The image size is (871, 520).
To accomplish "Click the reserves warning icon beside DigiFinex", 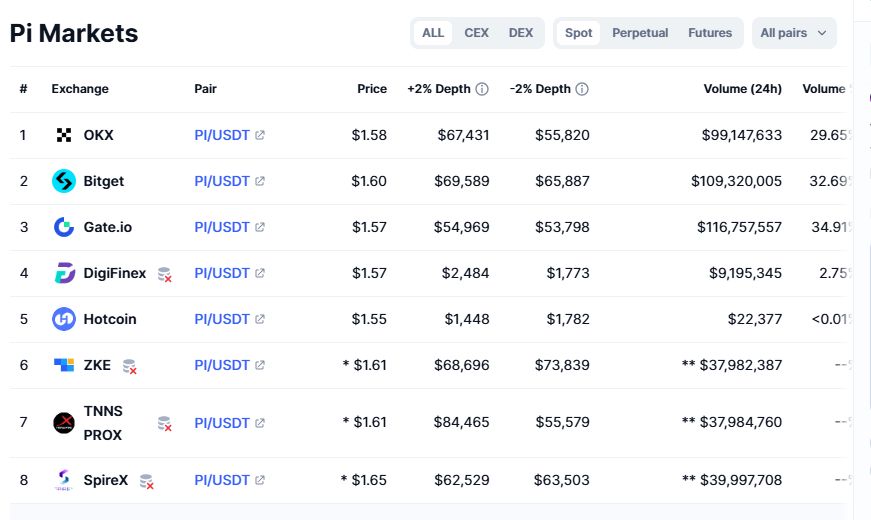I will coord(164,274).
